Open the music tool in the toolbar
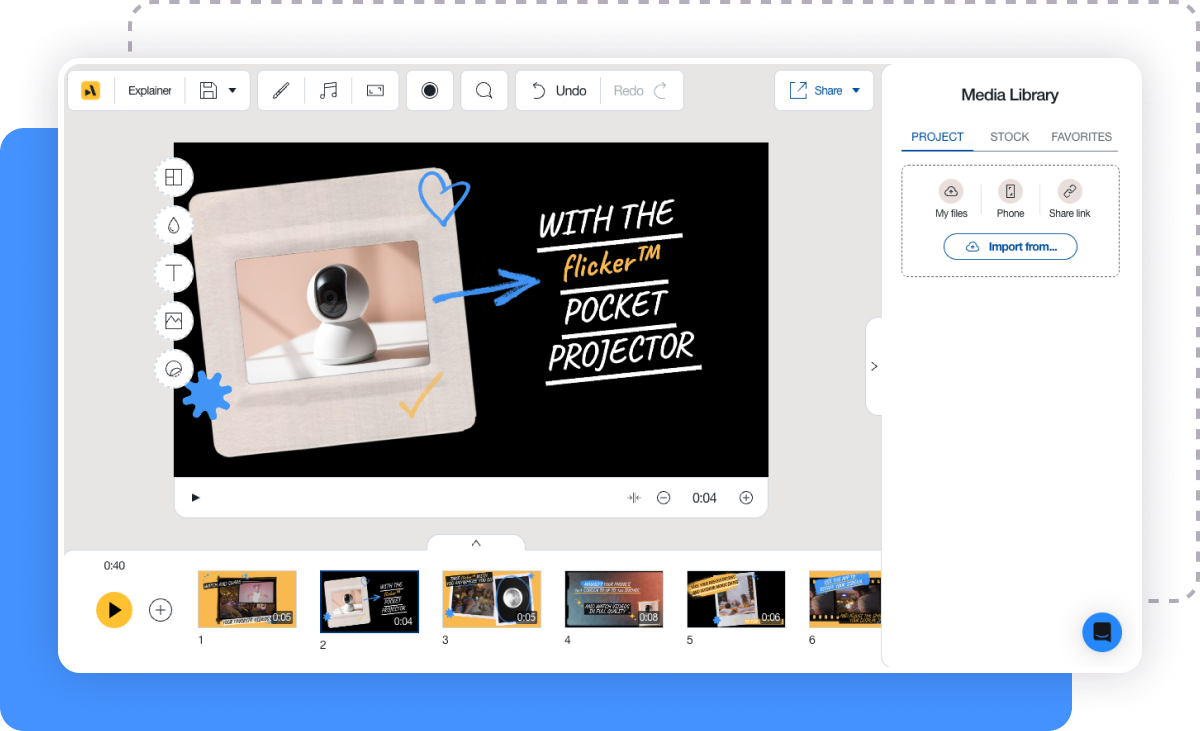Image resolution: width=1200 pixels, height=731 pixels. tap(328, 90)
